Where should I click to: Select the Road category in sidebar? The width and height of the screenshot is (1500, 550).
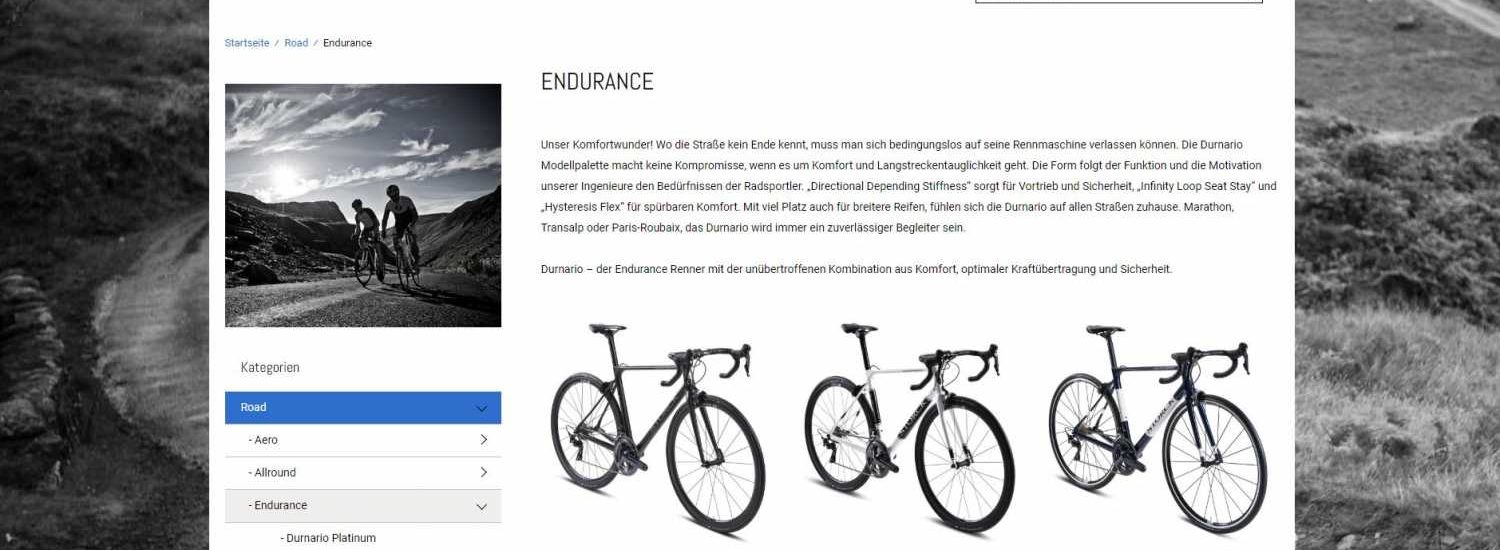pos(363,408)
